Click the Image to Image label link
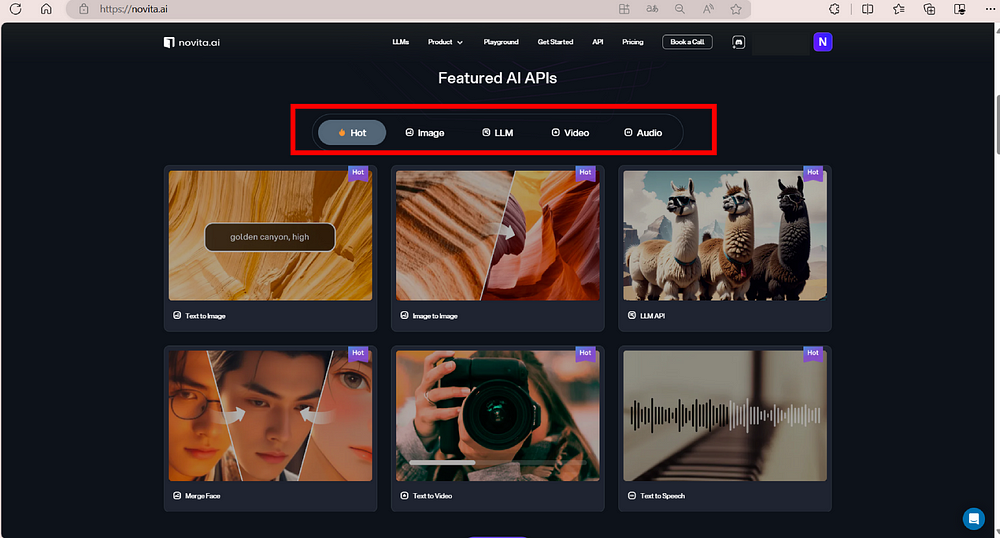The width and height of the screenshot is (1000, 538). 435,316
